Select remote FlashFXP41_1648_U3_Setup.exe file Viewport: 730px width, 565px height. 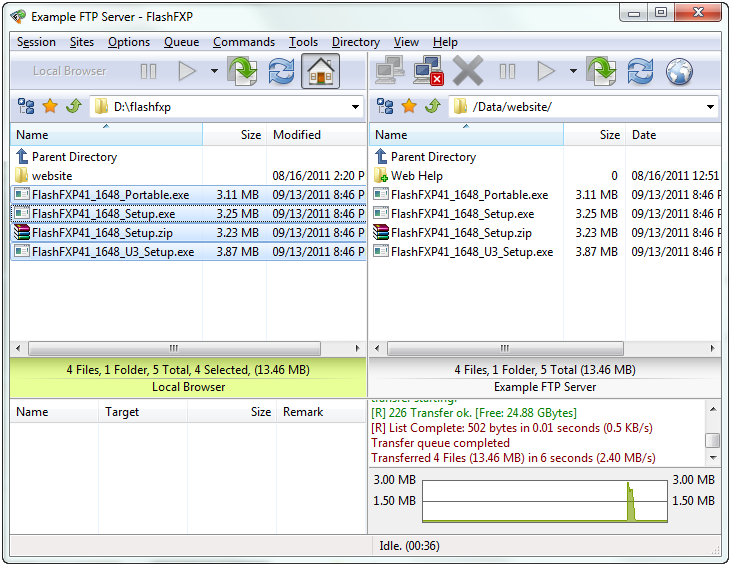point(546,252)
